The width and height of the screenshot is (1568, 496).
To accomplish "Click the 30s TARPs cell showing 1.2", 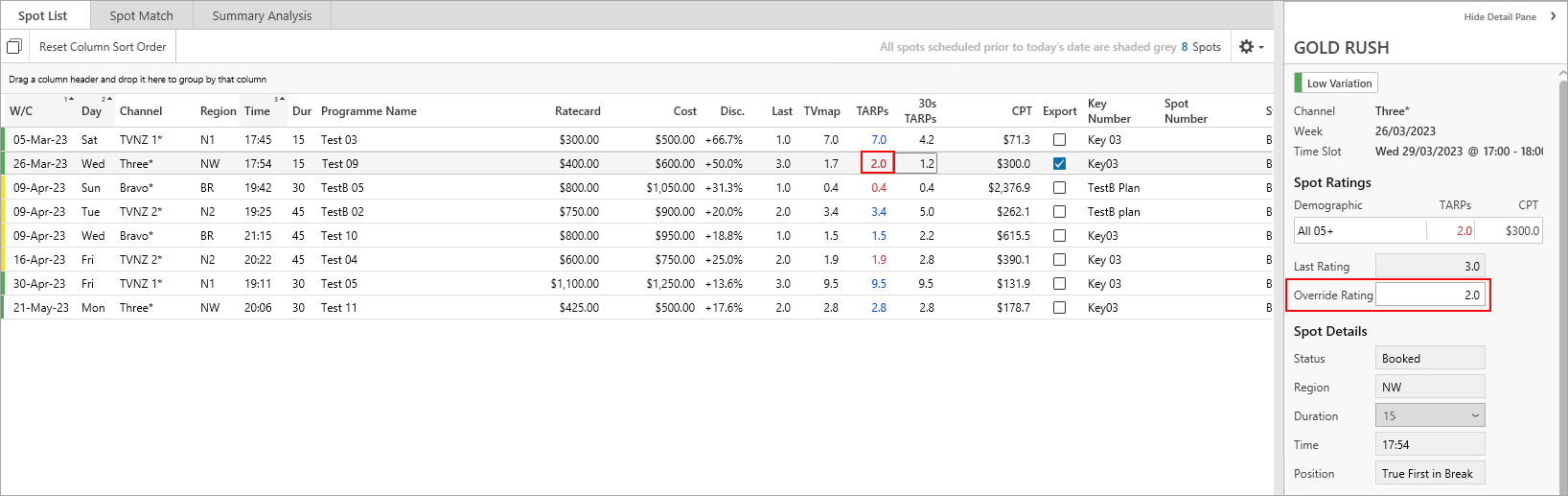I will click(917, 164).
